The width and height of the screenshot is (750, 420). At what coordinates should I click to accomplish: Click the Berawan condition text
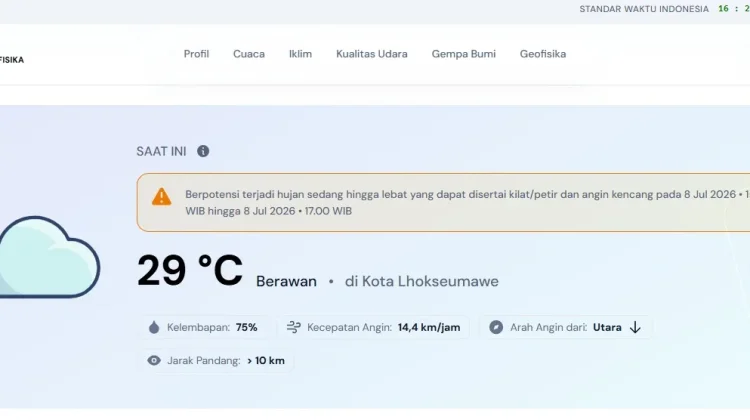tap(287, 281)
